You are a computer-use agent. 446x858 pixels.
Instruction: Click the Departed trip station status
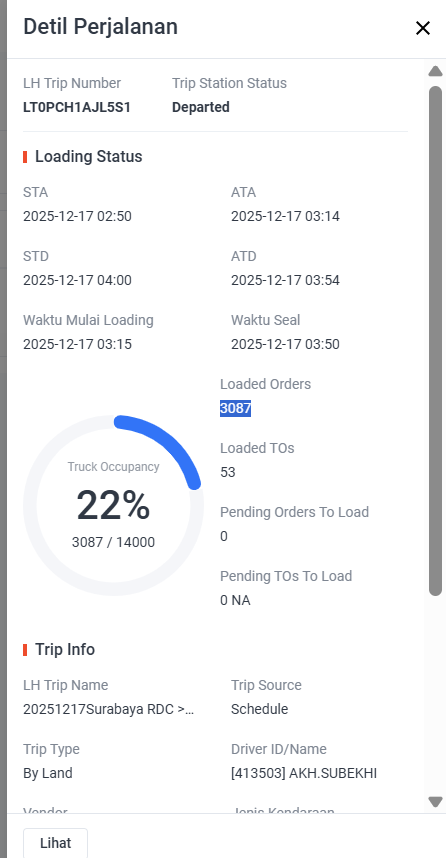tap(201, 107)
